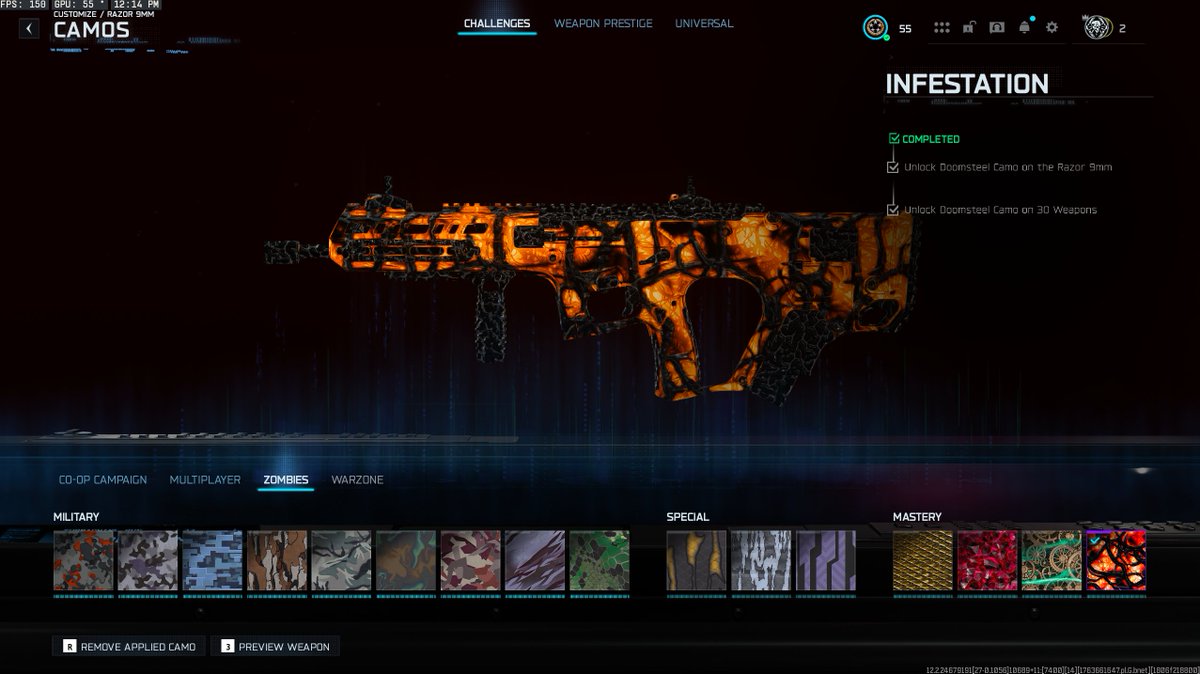Select the Co-op Campaign camo category
The width and height of the screenshot is (1200, 674).
[x=103, y=480]
